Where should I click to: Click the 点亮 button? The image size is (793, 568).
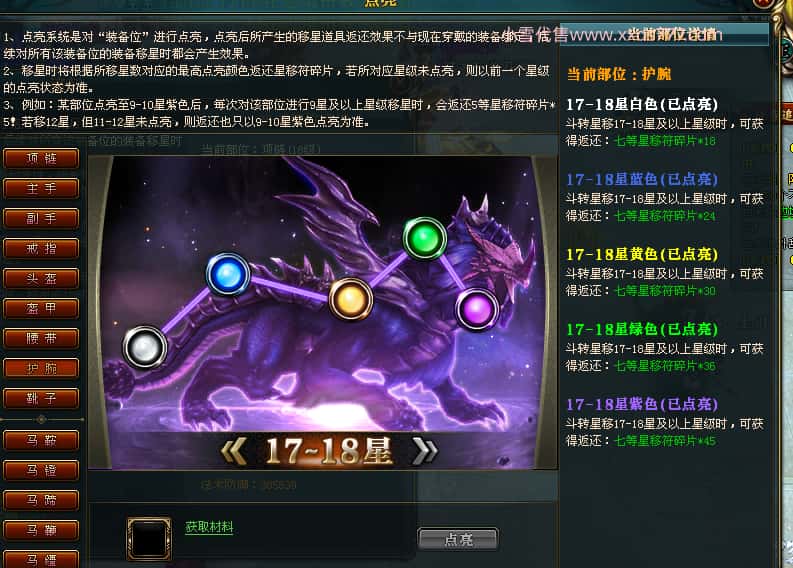[x=458, y=539]
